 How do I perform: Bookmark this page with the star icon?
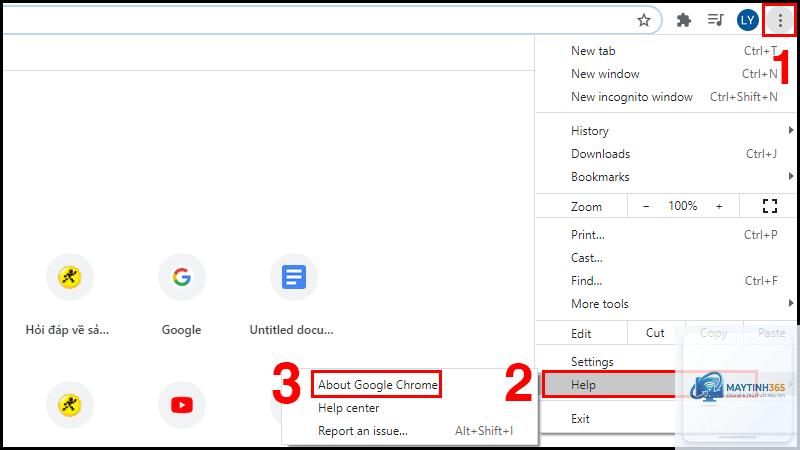pyautogui.click(x=644, y=20)
